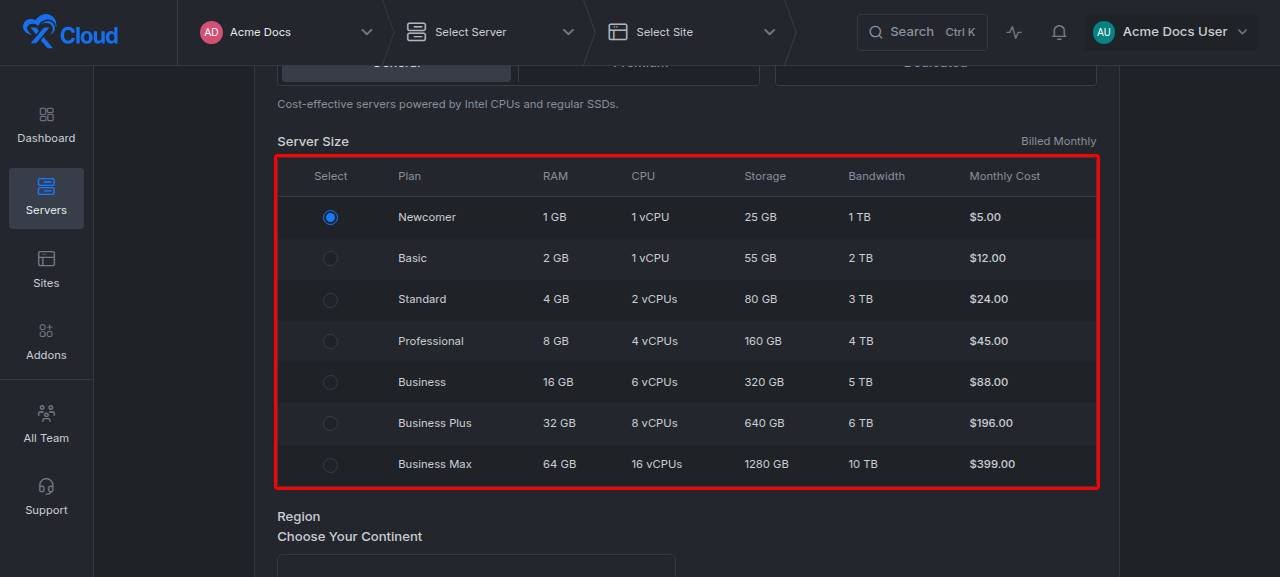Viewport: 1280px width, 577px height.
Task: Click the $24.00 monthly cost
Action: [x=989, y=299]
